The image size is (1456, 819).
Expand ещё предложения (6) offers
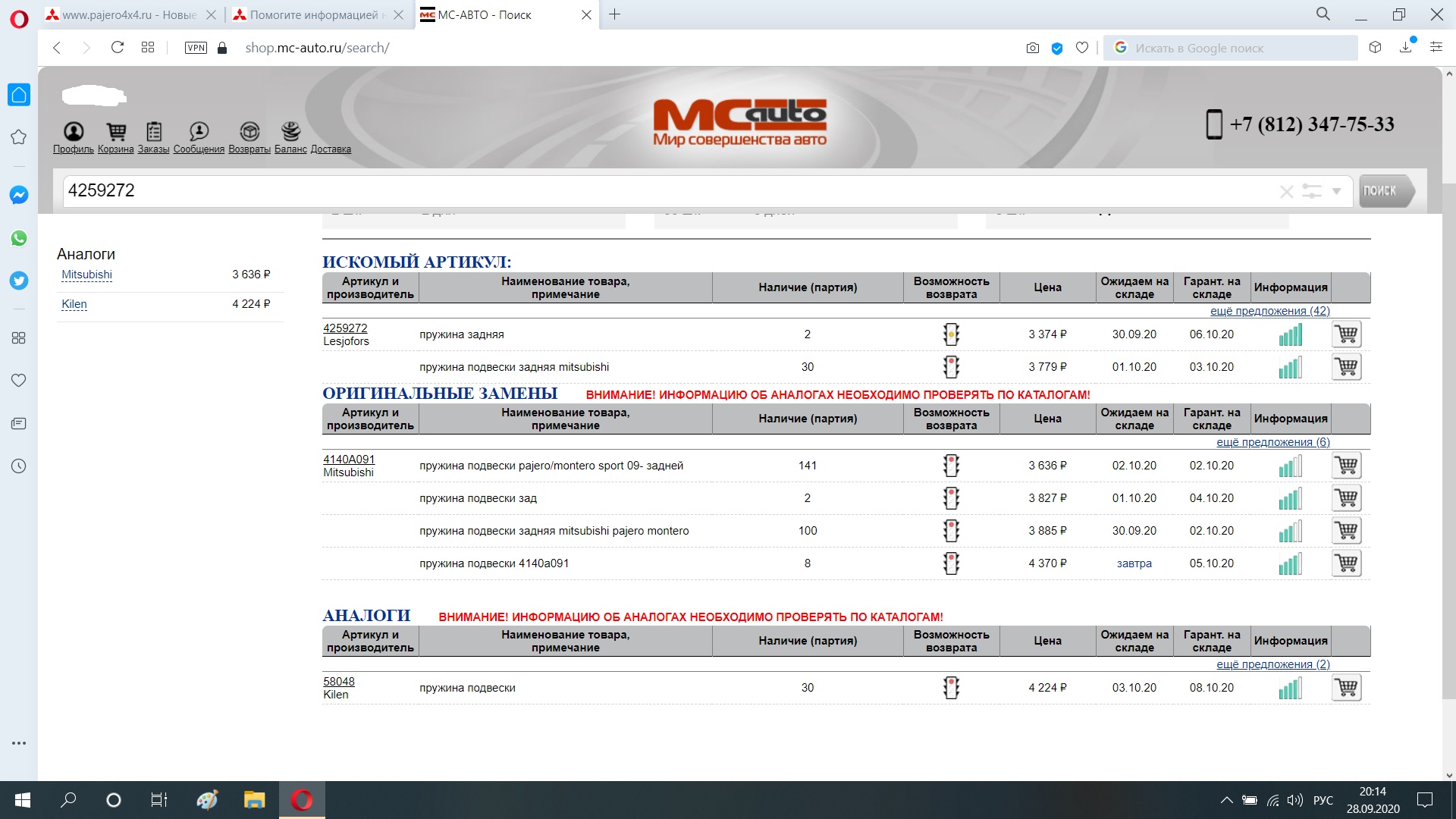click(x=1272, y=442)
